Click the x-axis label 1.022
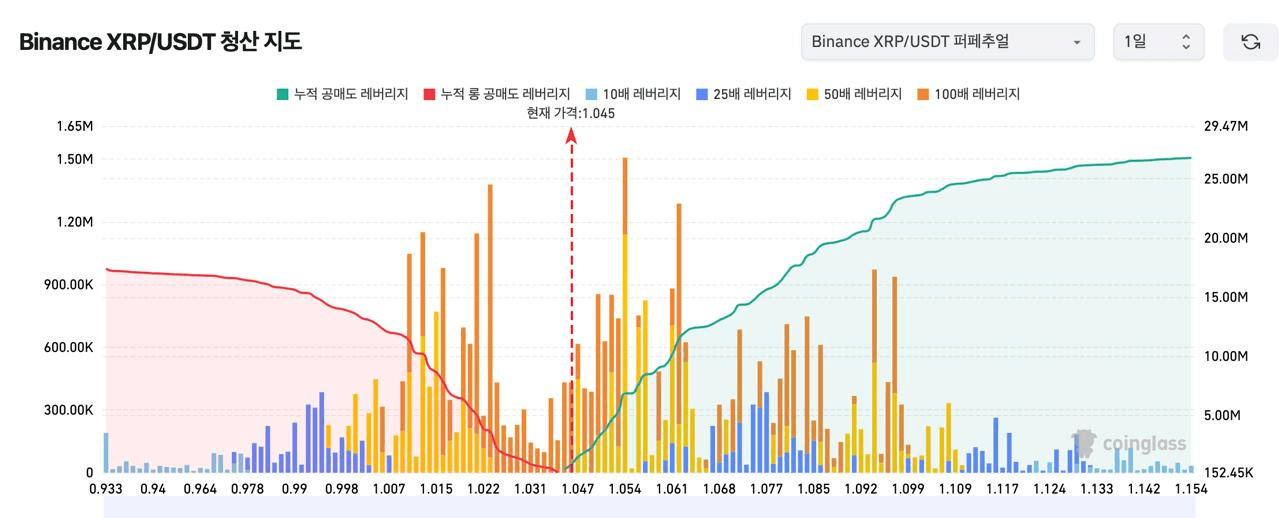The image size is (1280, 518). 483,488
